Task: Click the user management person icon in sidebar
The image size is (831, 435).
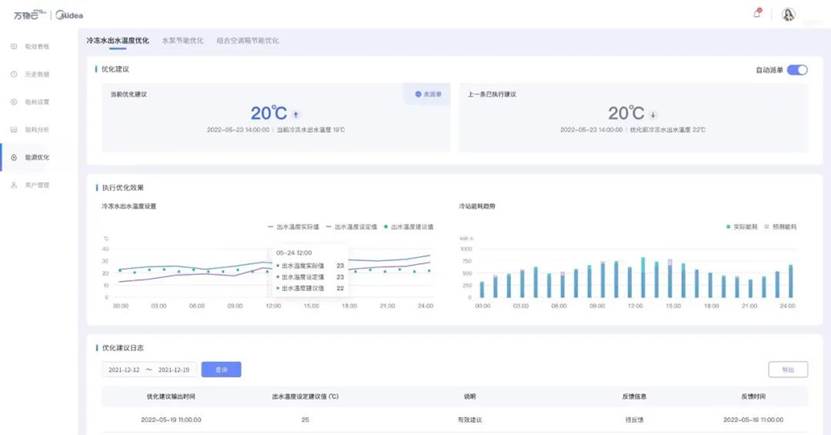Action: pos(14,185)
